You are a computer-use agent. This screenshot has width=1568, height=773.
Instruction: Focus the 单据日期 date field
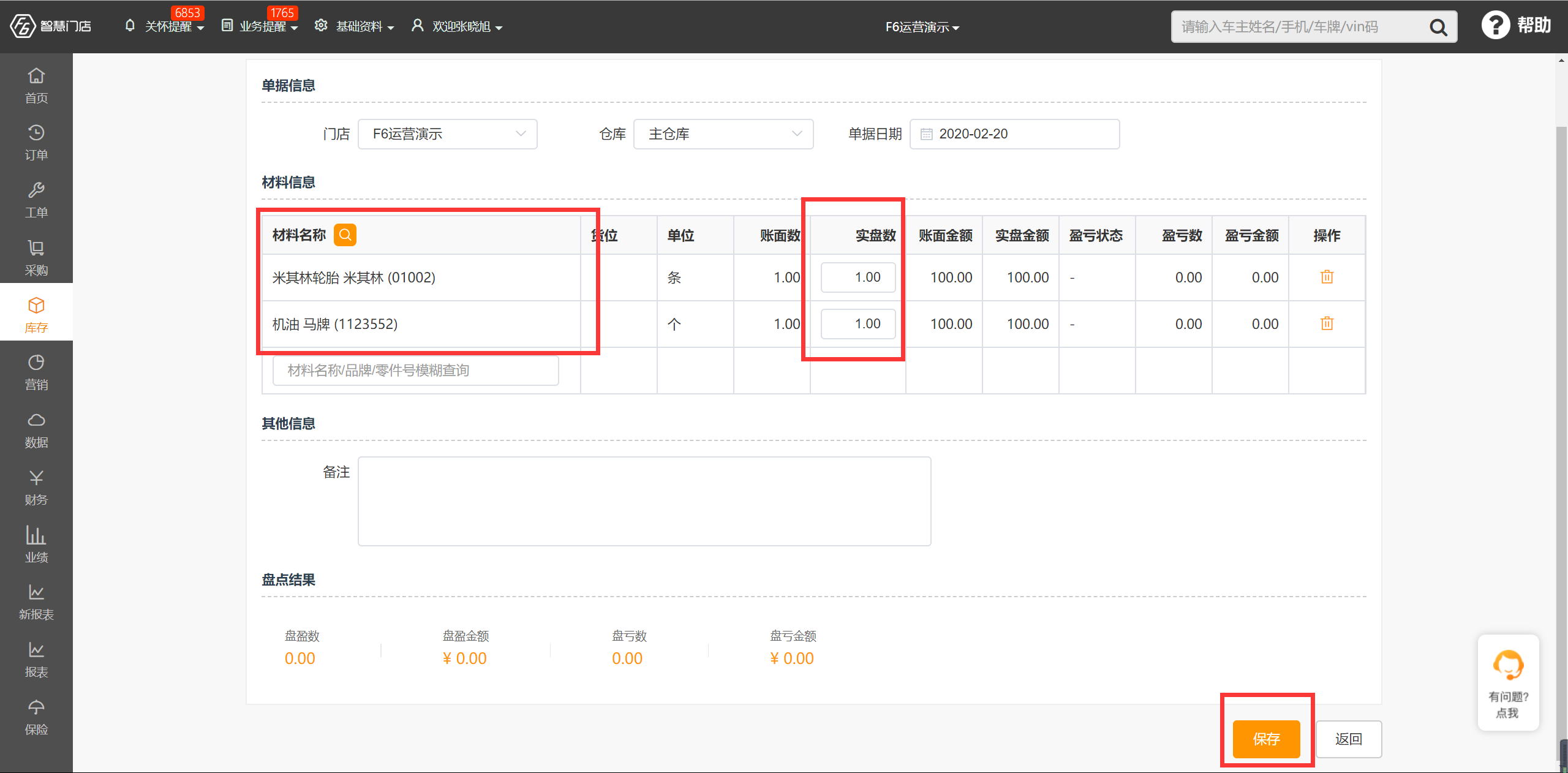pyautogui.click(x=1014, y=134)
